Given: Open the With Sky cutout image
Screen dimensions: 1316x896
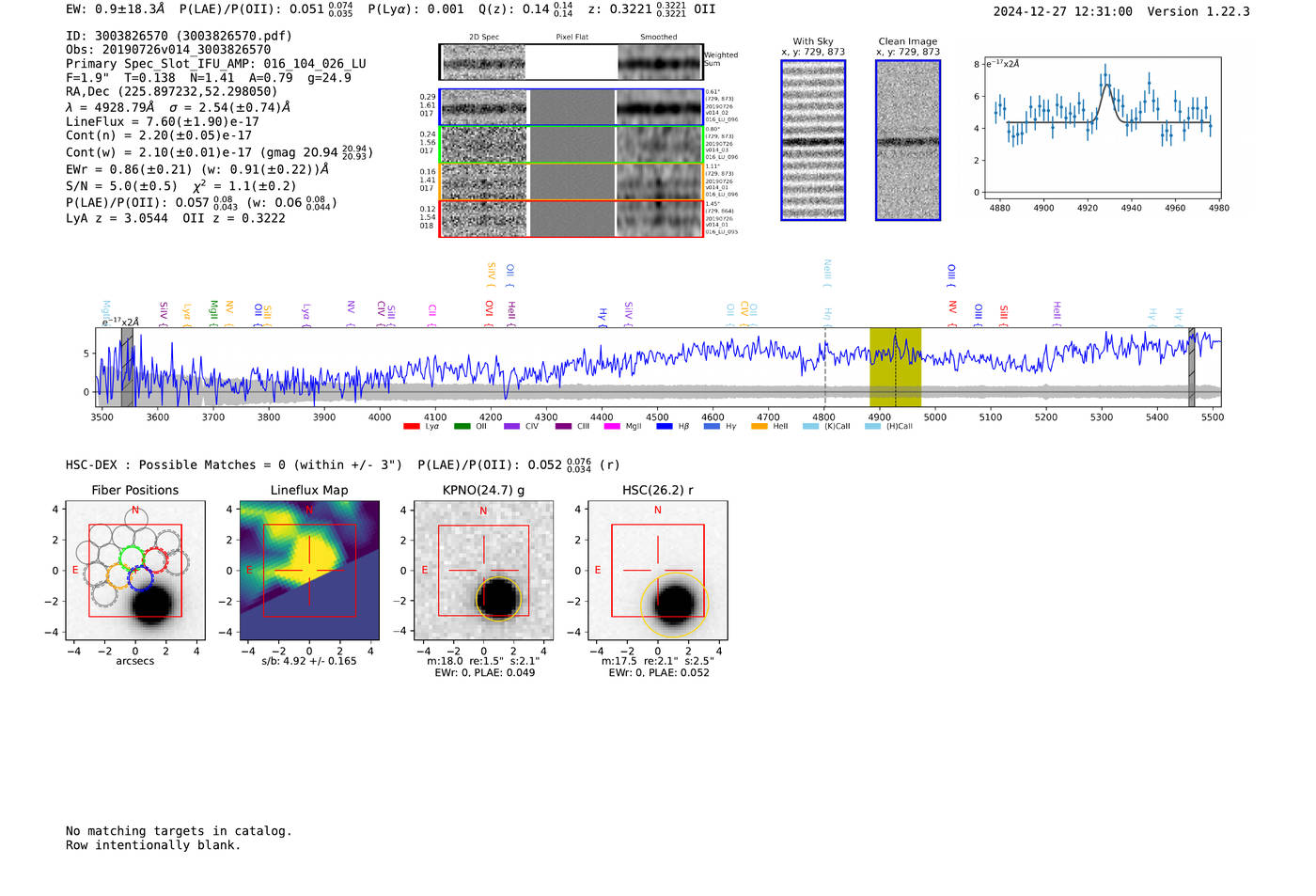Looking at the screenshot, I should click(813, 140).
